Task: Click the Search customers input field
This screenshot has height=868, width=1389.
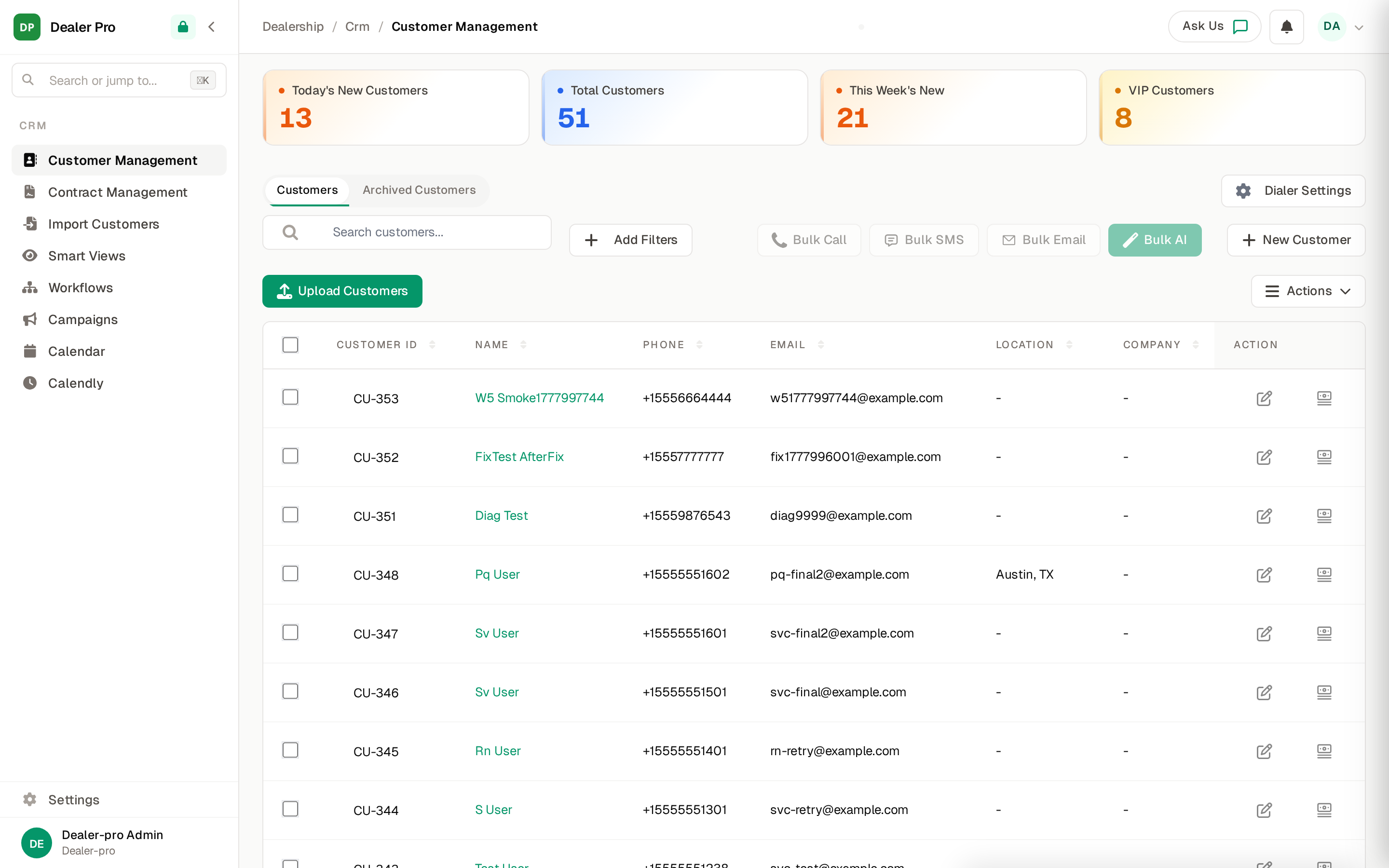Action: [407, 232]
